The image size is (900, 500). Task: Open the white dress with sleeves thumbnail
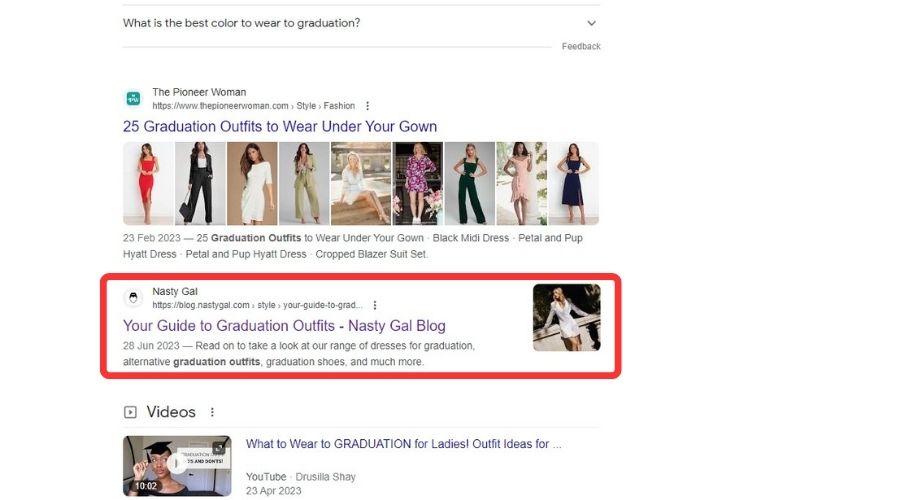coord(252,183)
